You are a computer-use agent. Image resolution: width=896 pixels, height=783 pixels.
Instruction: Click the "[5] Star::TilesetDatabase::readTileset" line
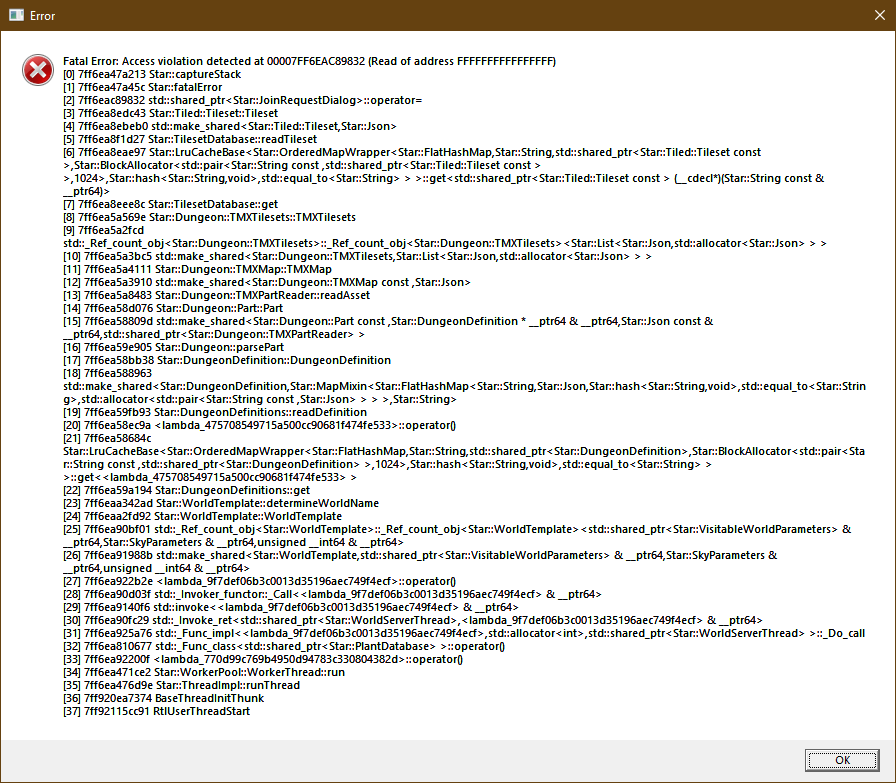(190, 139)
